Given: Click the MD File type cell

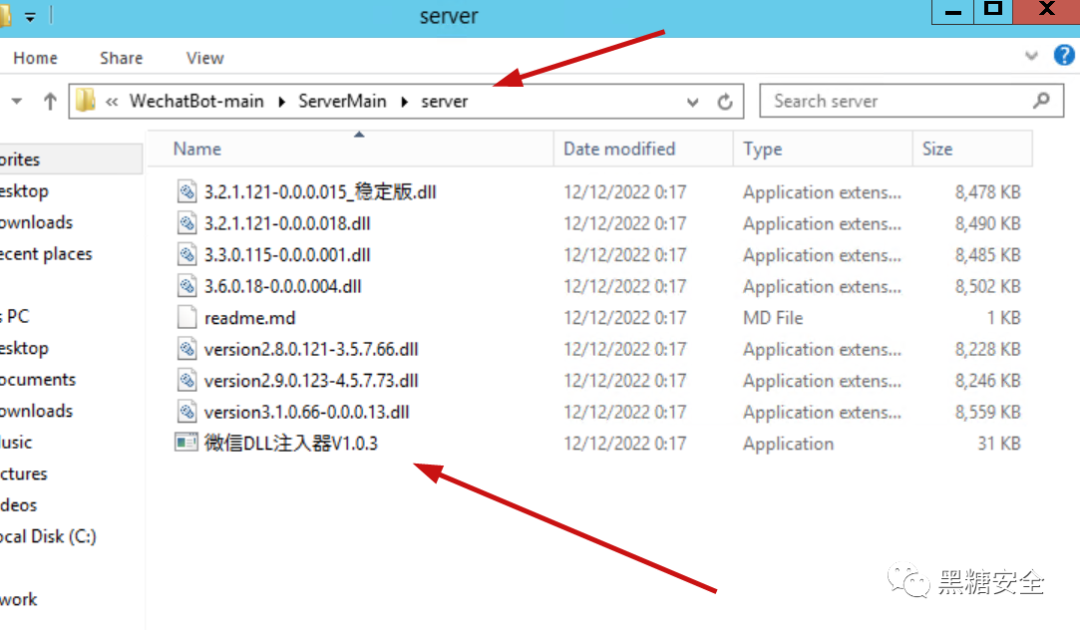Looking at the screenshot, I should tap(773, 317).
